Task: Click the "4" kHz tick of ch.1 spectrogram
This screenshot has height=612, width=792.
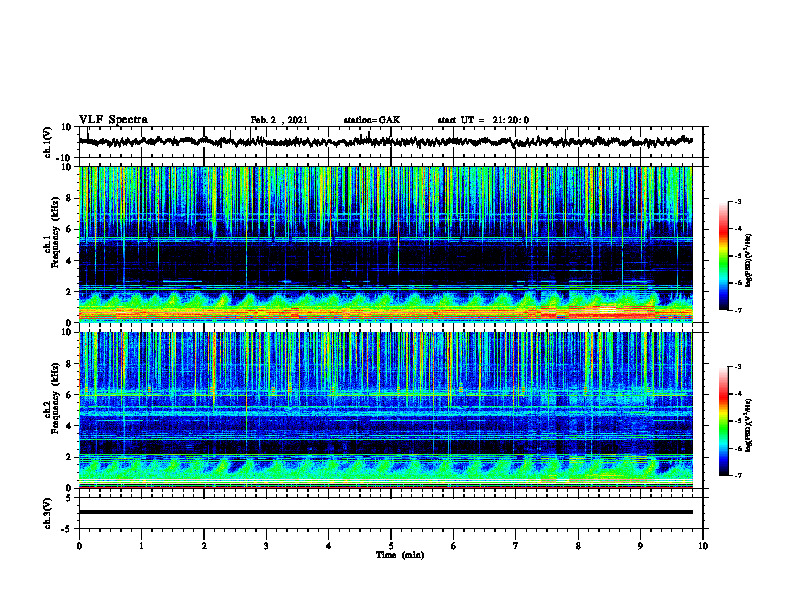Action: (x=69, y=261)
